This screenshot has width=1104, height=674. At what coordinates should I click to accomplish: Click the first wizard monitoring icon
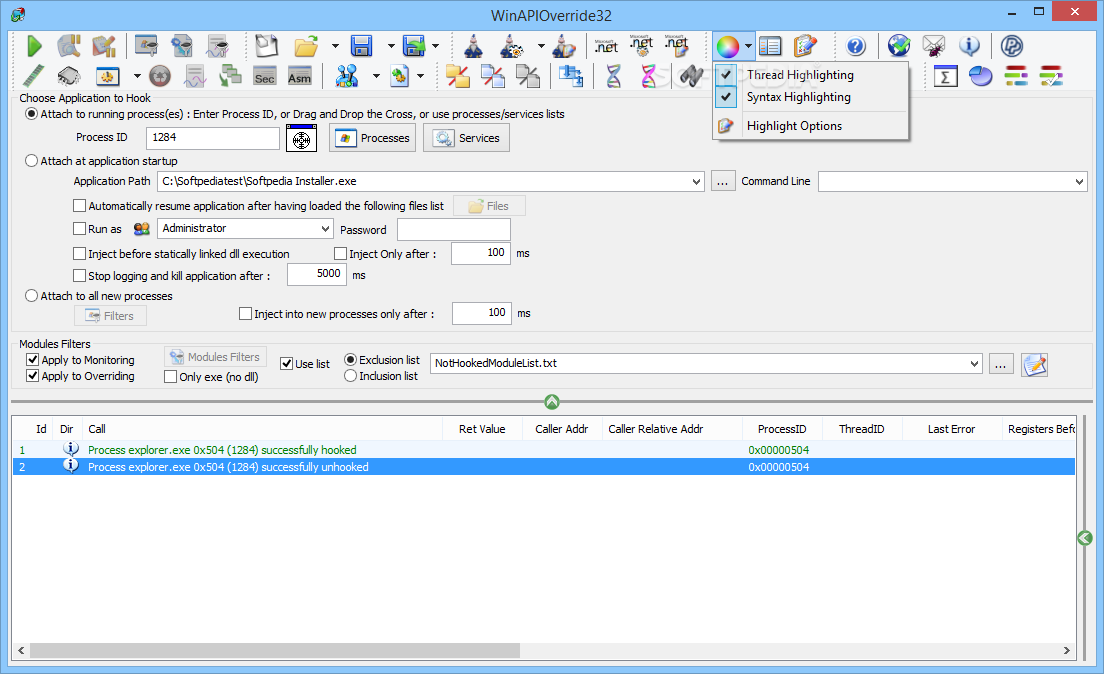pos(473,46)
